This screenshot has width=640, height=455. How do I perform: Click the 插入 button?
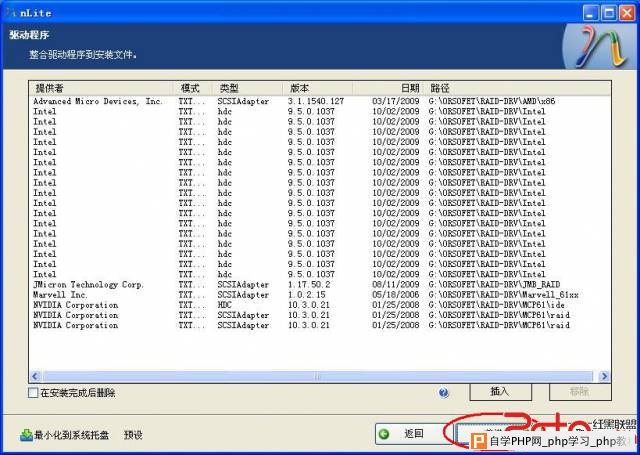tap(500, 392)
